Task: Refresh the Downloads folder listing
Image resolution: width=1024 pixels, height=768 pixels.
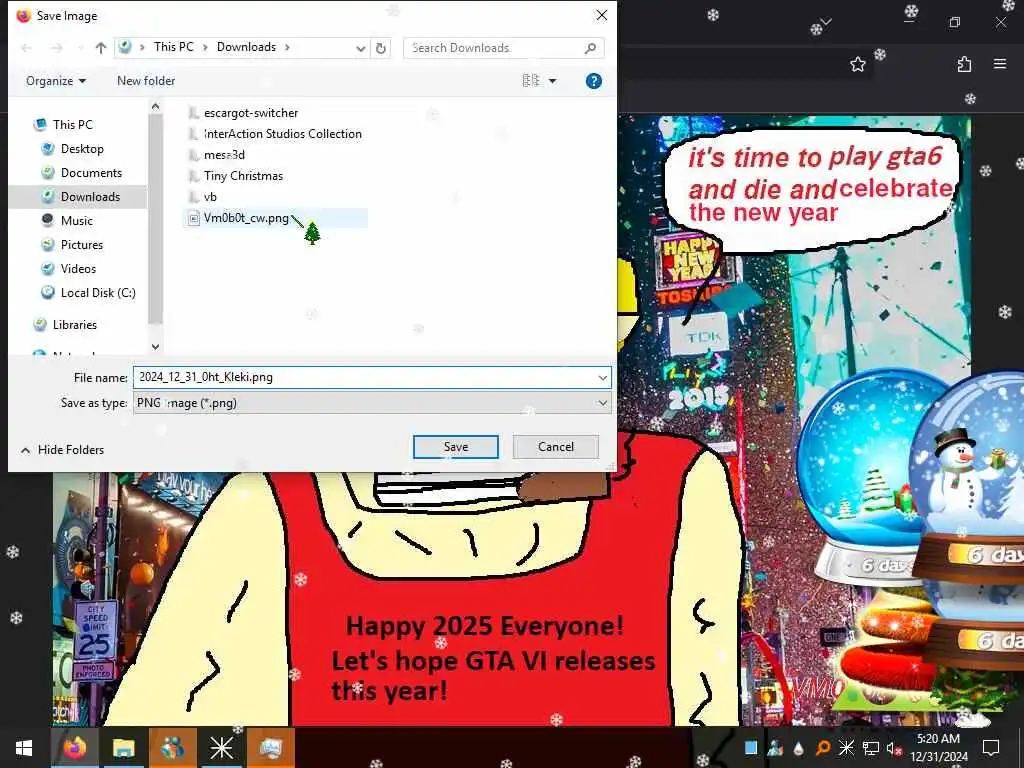Action: click(x=381, y=48)
